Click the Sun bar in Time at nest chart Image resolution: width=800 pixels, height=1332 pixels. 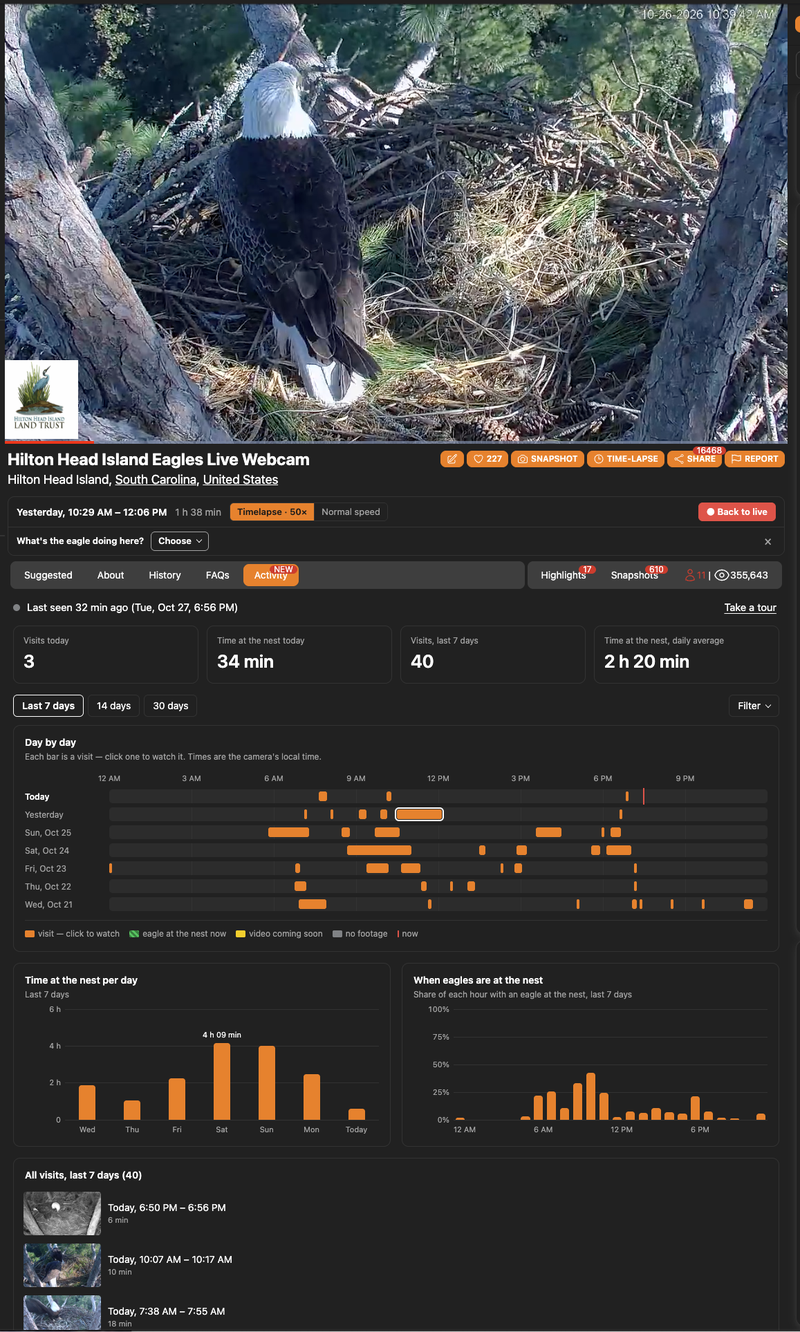coord(267,1083)
